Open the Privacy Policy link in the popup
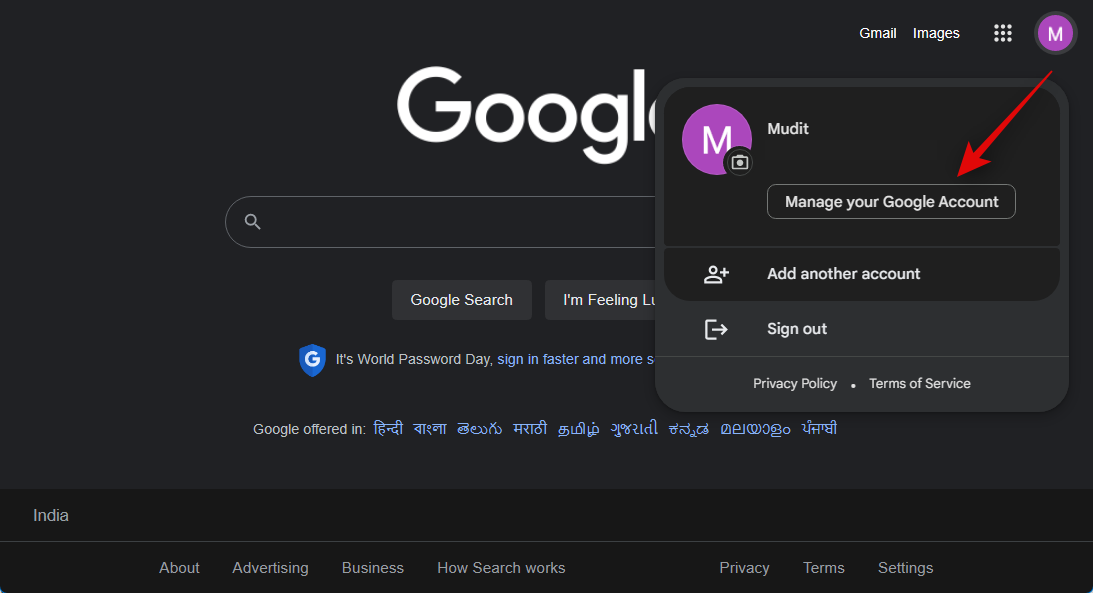The width and height of the screenshot is (1093, 593). pos(795,383)
